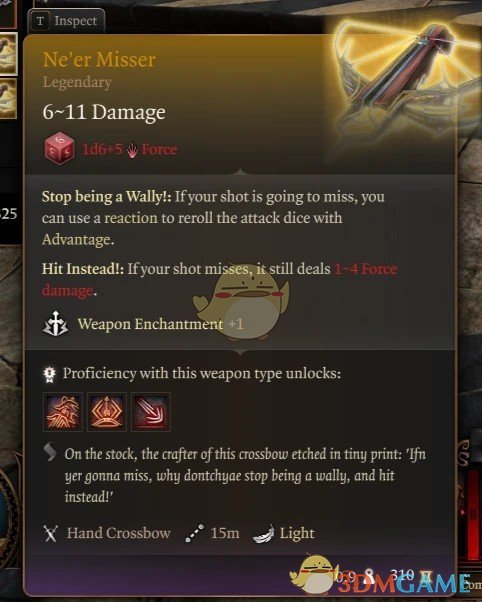Click the T key hint icon
The image size is (482, 602).
(x=40, y=21)
